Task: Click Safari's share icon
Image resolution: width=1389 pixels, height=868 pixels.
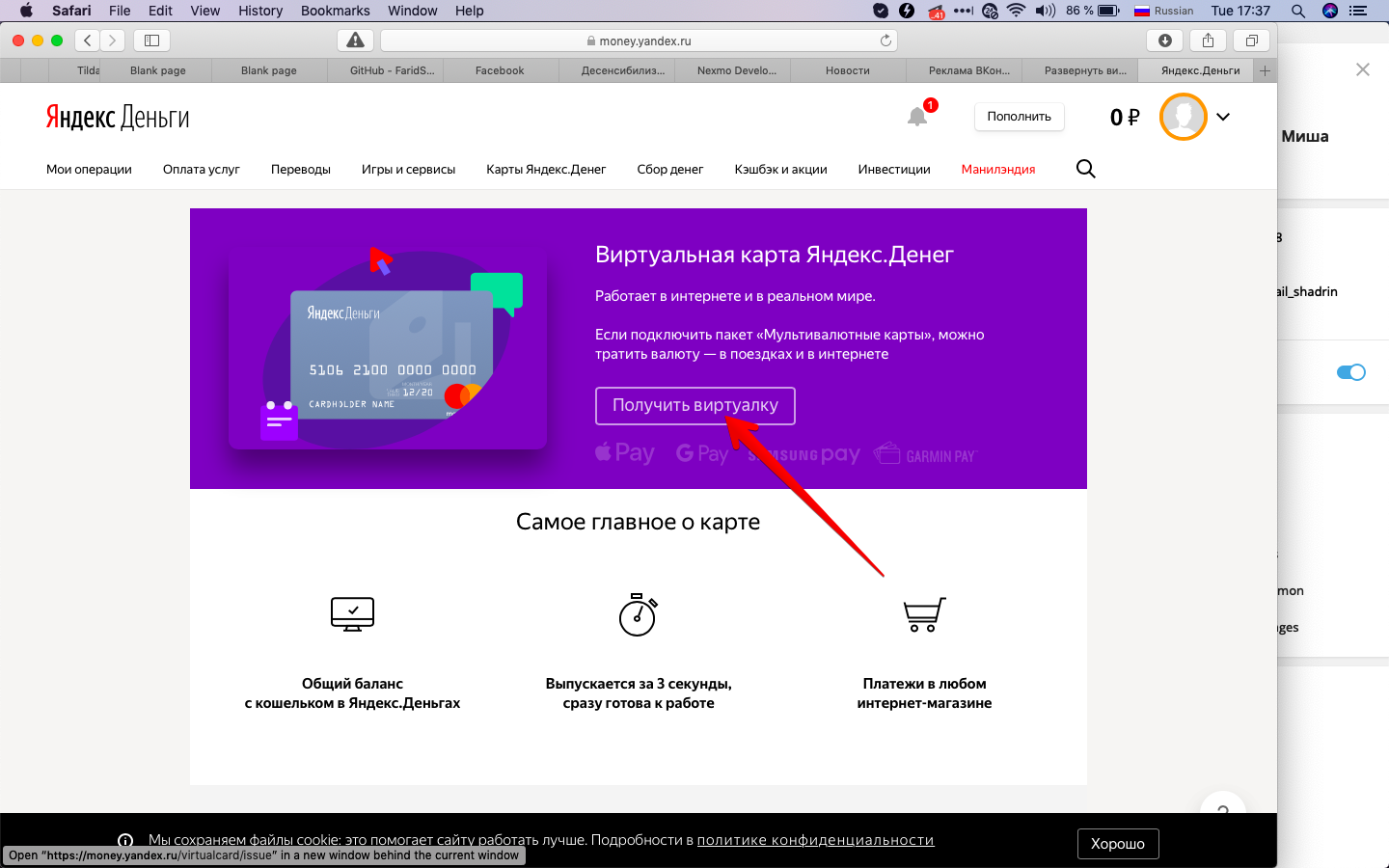Action: tap(1208, 41)
